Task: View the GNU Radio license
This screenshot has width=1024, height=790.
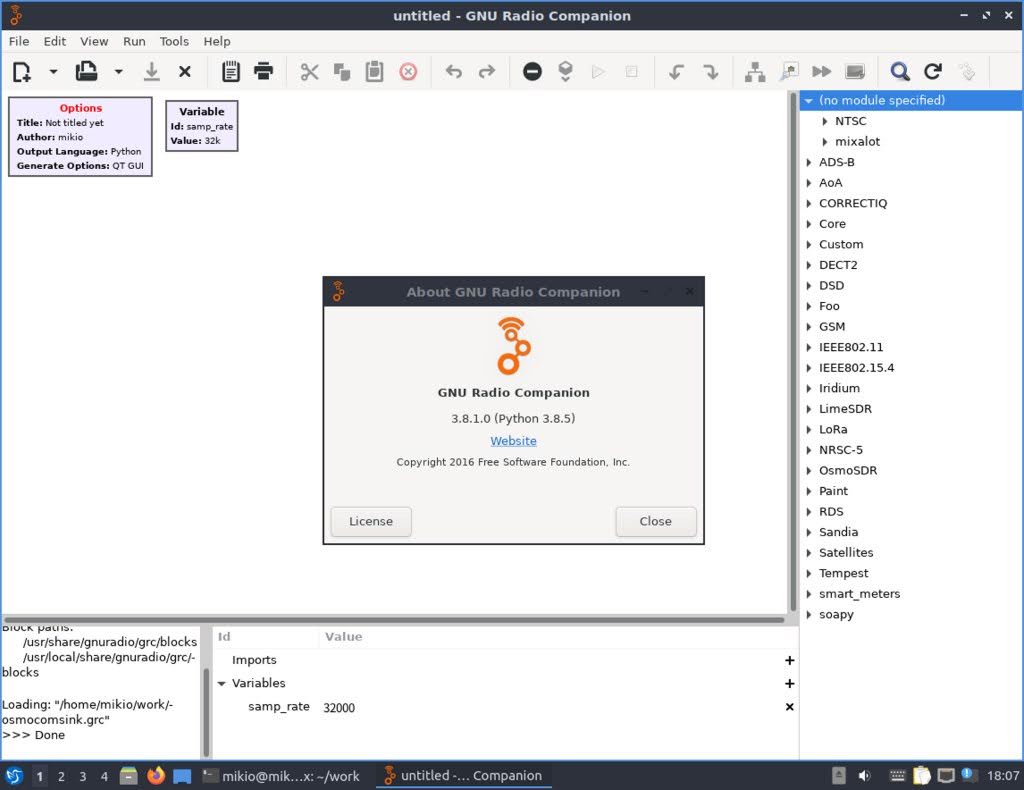Action: click(370, 521)
